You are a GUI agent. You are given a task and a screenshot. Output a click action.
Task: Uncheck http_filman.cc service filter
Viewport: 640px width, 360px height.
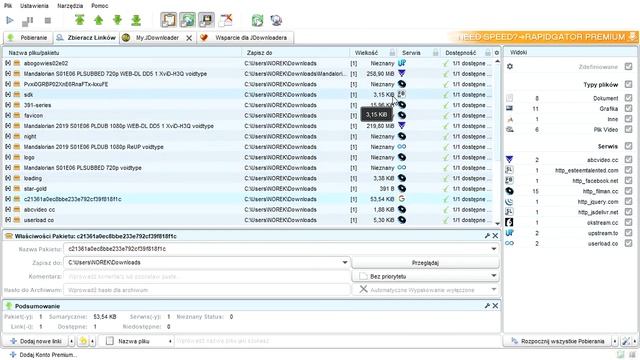coord(628,191)
